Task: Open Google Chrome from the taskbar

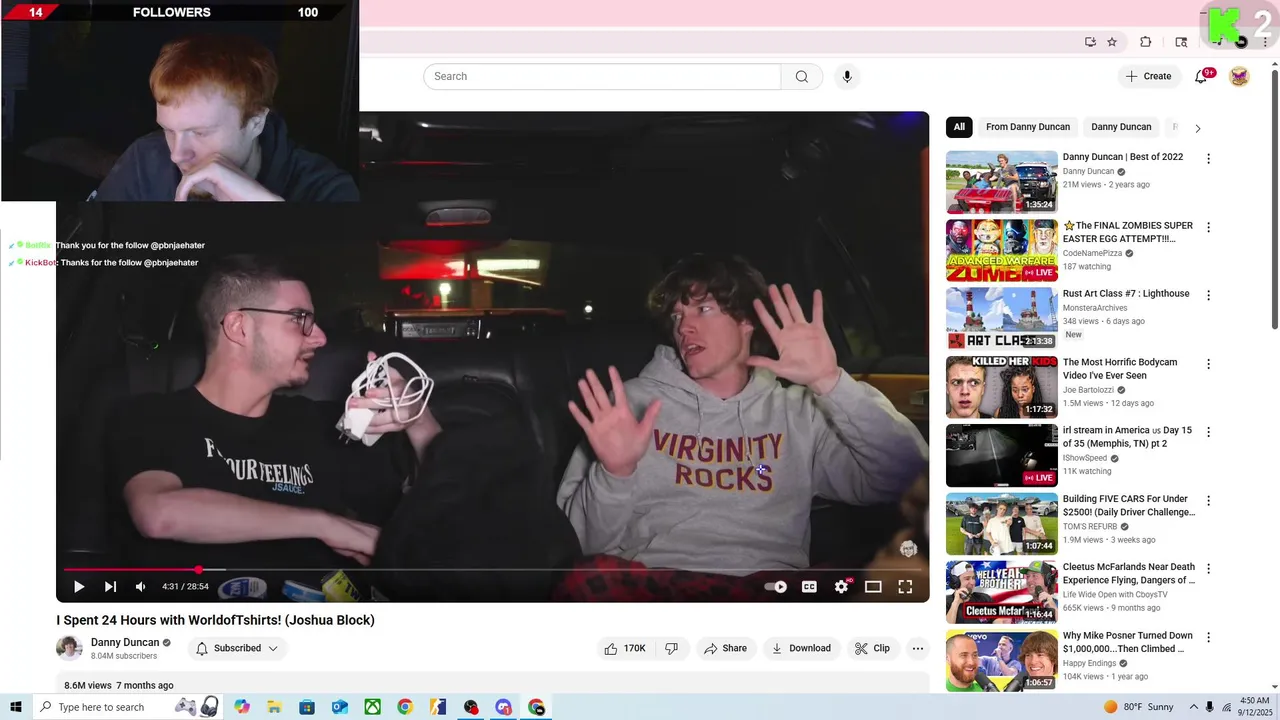Action: (405, 707)
